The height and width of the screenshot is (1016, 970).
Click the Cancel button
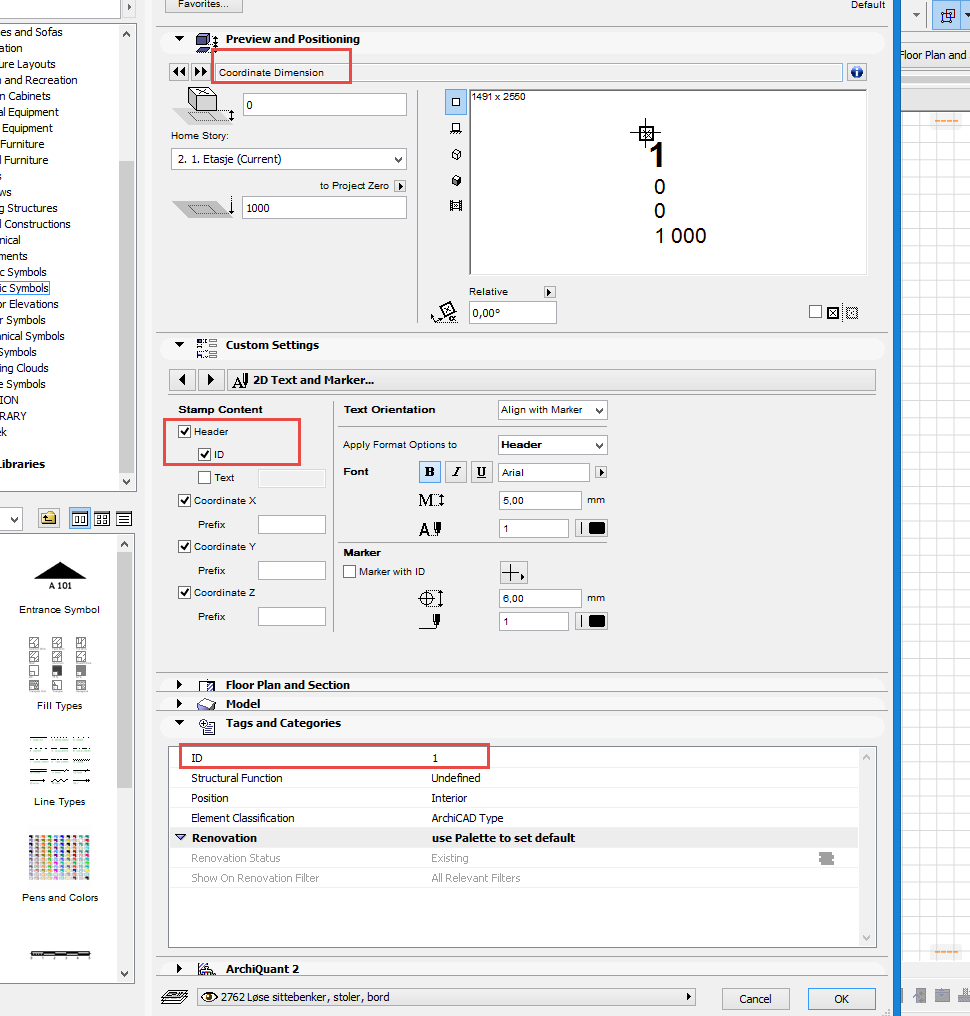click(755, 998)
